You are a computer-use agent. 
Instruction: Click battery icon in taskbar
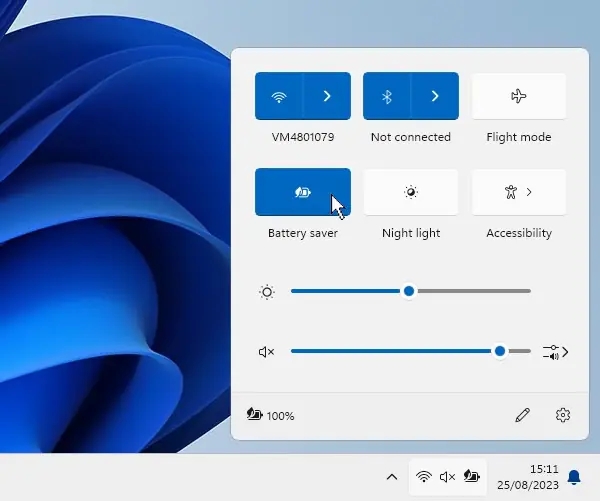click(x=471, y=477)
